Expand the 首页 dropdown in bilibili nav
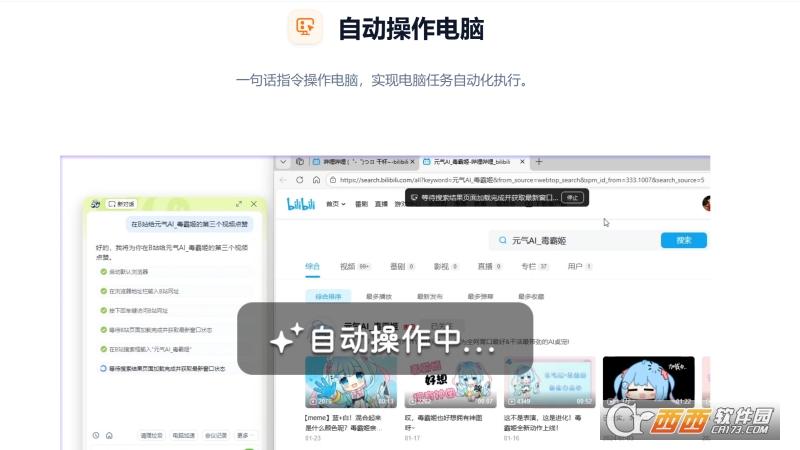The width and height of the screenshot is (800, 450). pos(335,204)
